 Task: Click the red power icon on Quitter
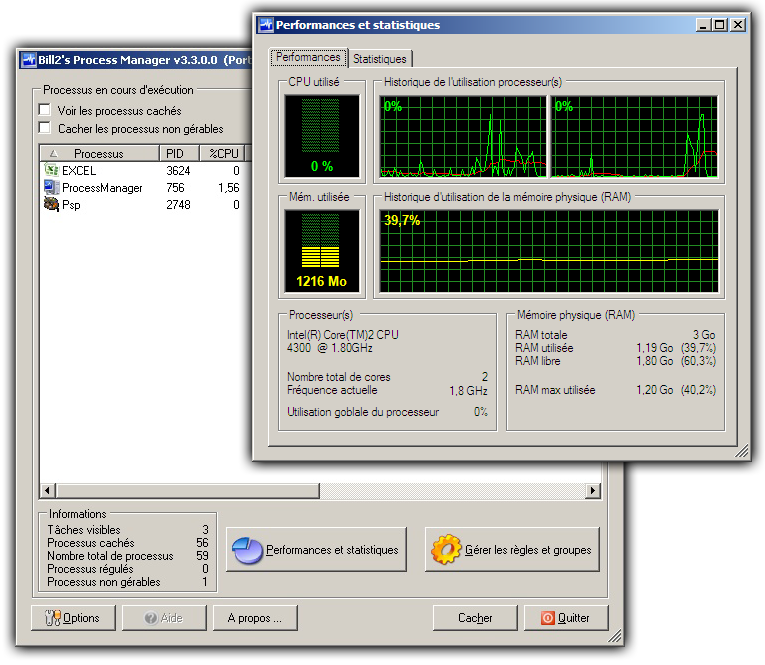coord(547,618)
